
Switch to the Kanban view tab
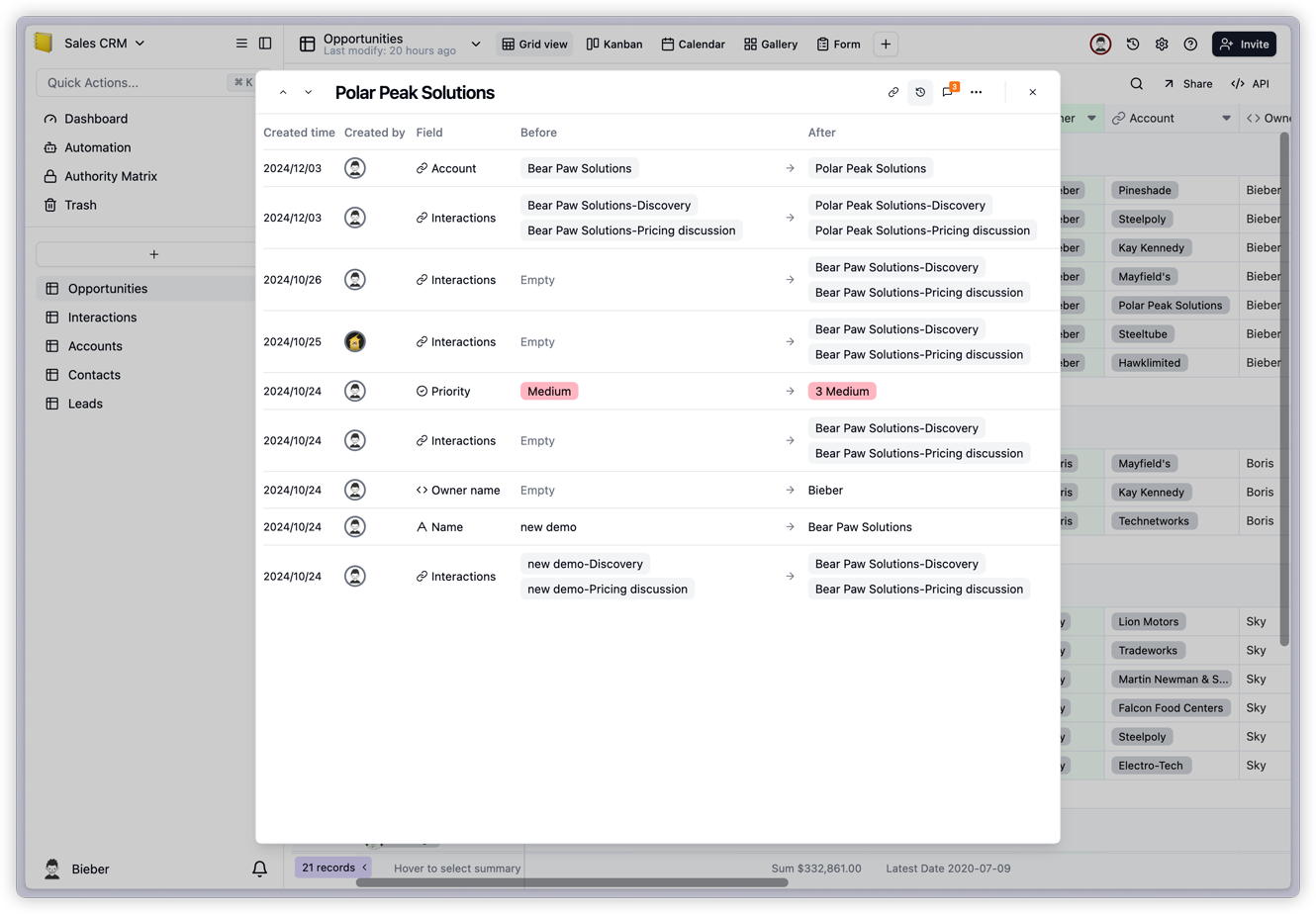(613, 44)
